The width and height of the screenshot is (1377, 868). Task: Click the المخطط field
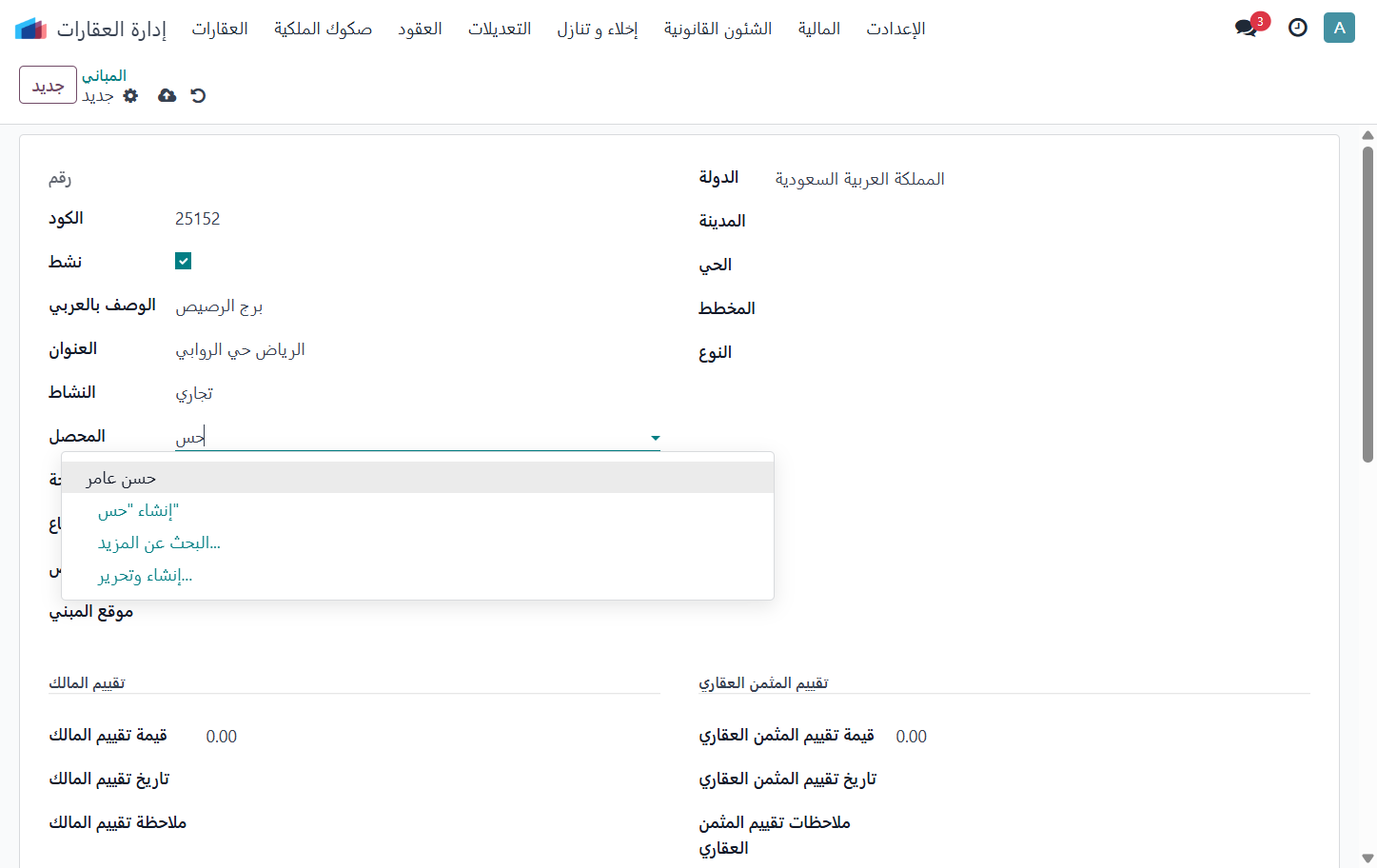coord(1042,308)
